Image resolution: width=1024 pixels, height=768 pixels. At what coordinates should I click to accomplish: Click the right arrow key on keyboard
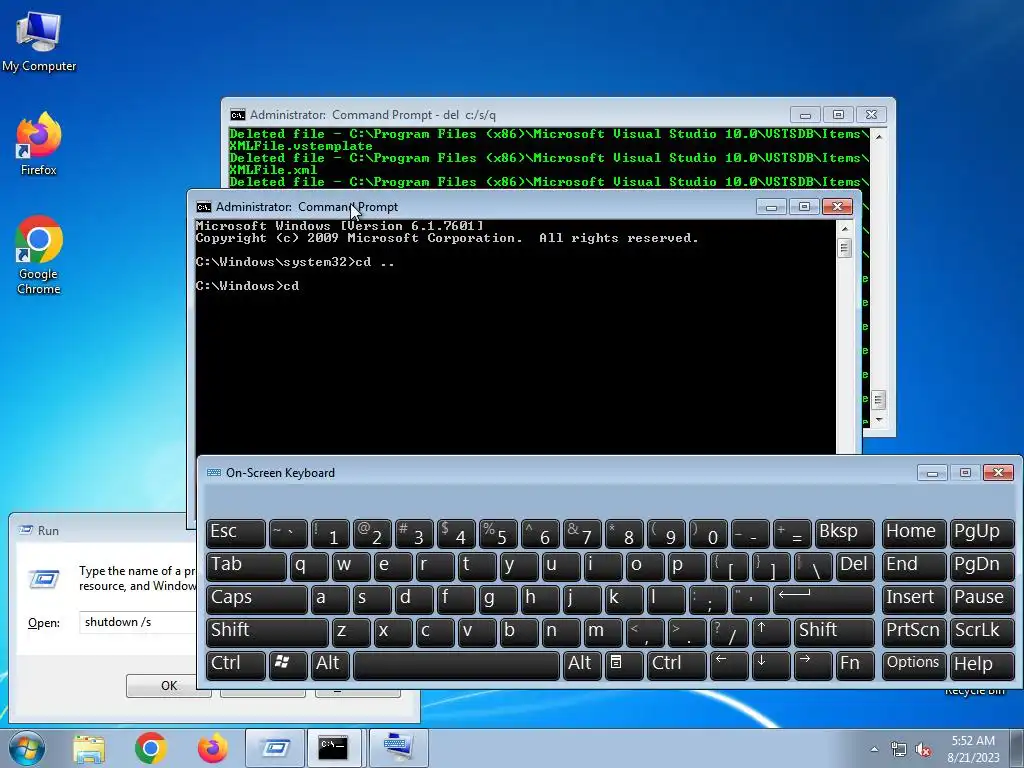[812, 665]
